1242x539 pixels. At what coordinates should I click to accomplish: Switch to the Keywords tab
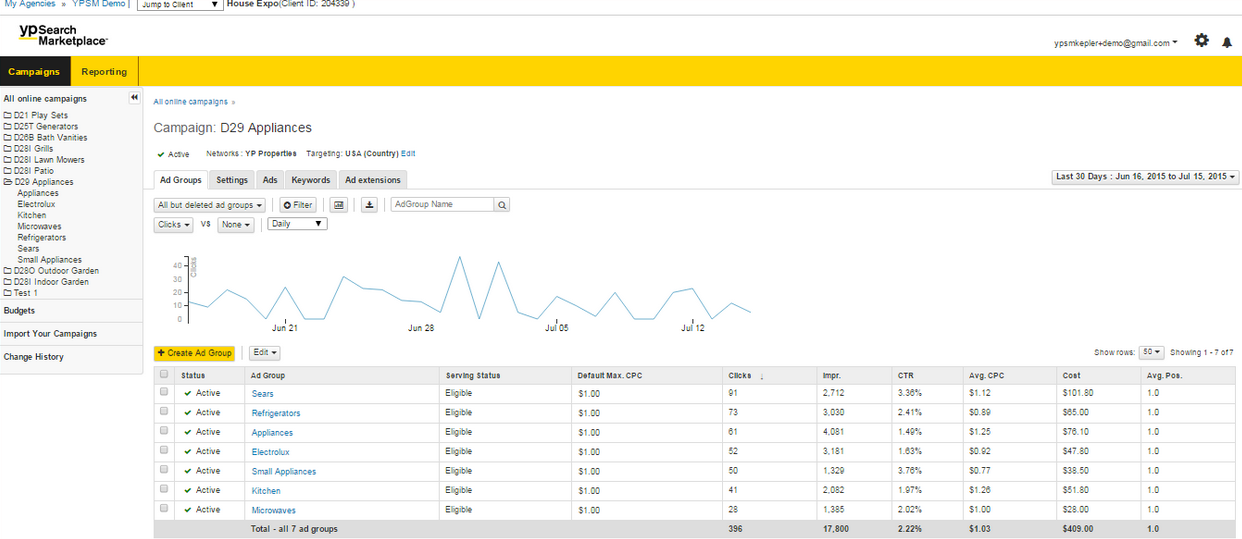310,180
